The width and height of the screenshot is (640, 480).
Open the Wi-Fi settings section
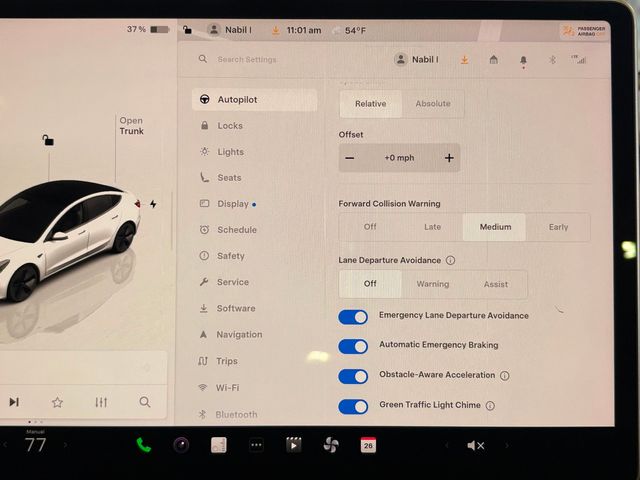tap(219, 387)
